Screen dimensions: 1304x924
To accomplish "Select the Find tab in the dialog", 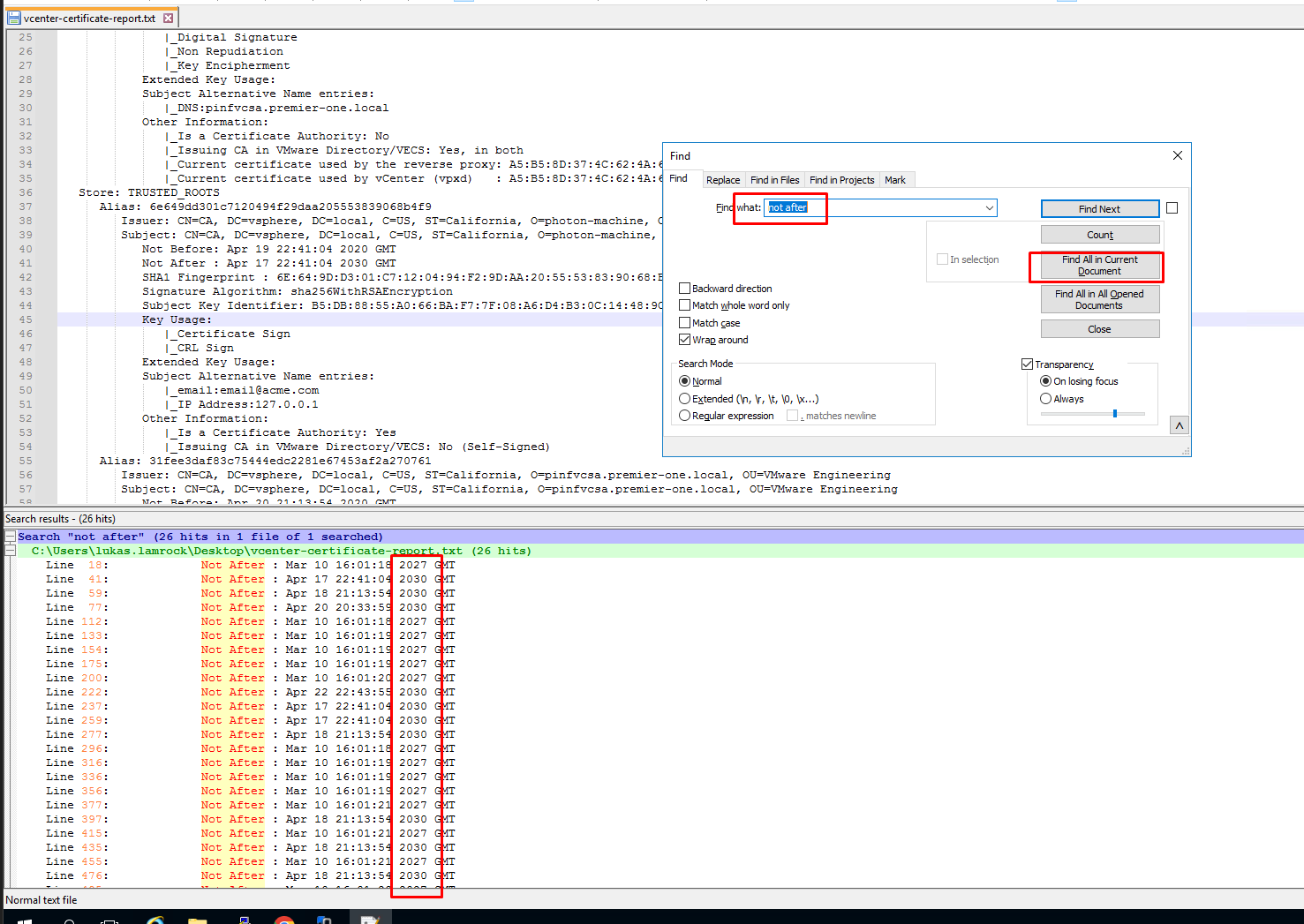I will click(678, 178).
